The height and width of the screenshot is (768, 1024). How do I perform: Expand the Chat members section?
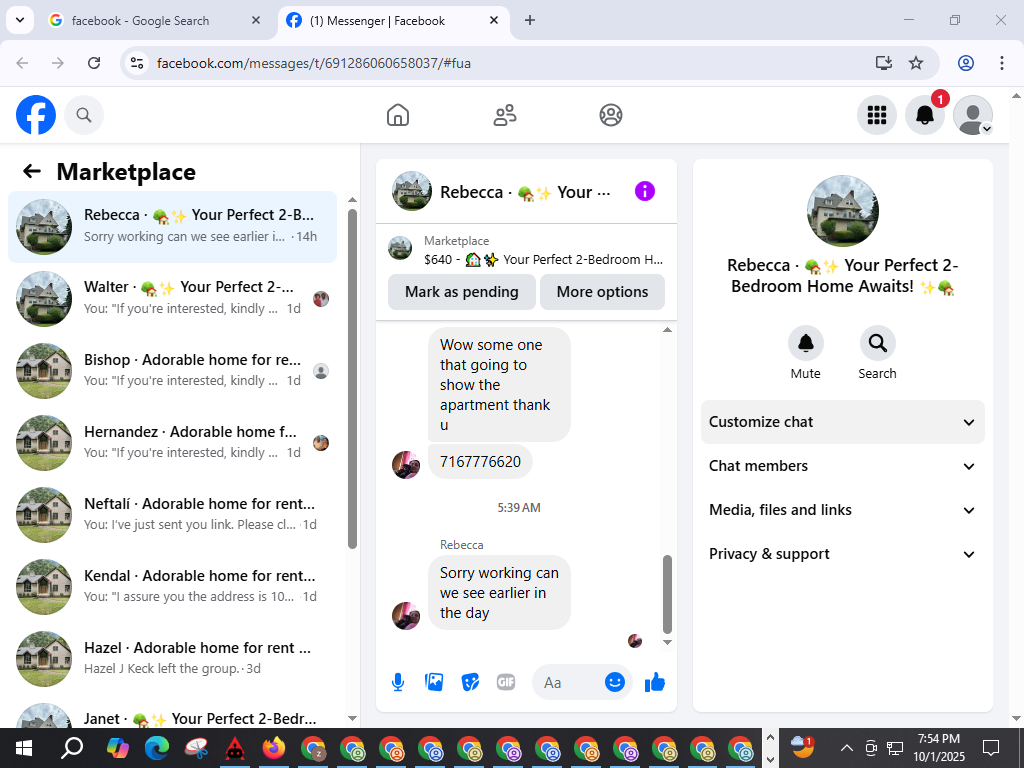click(x=842, y=466)
